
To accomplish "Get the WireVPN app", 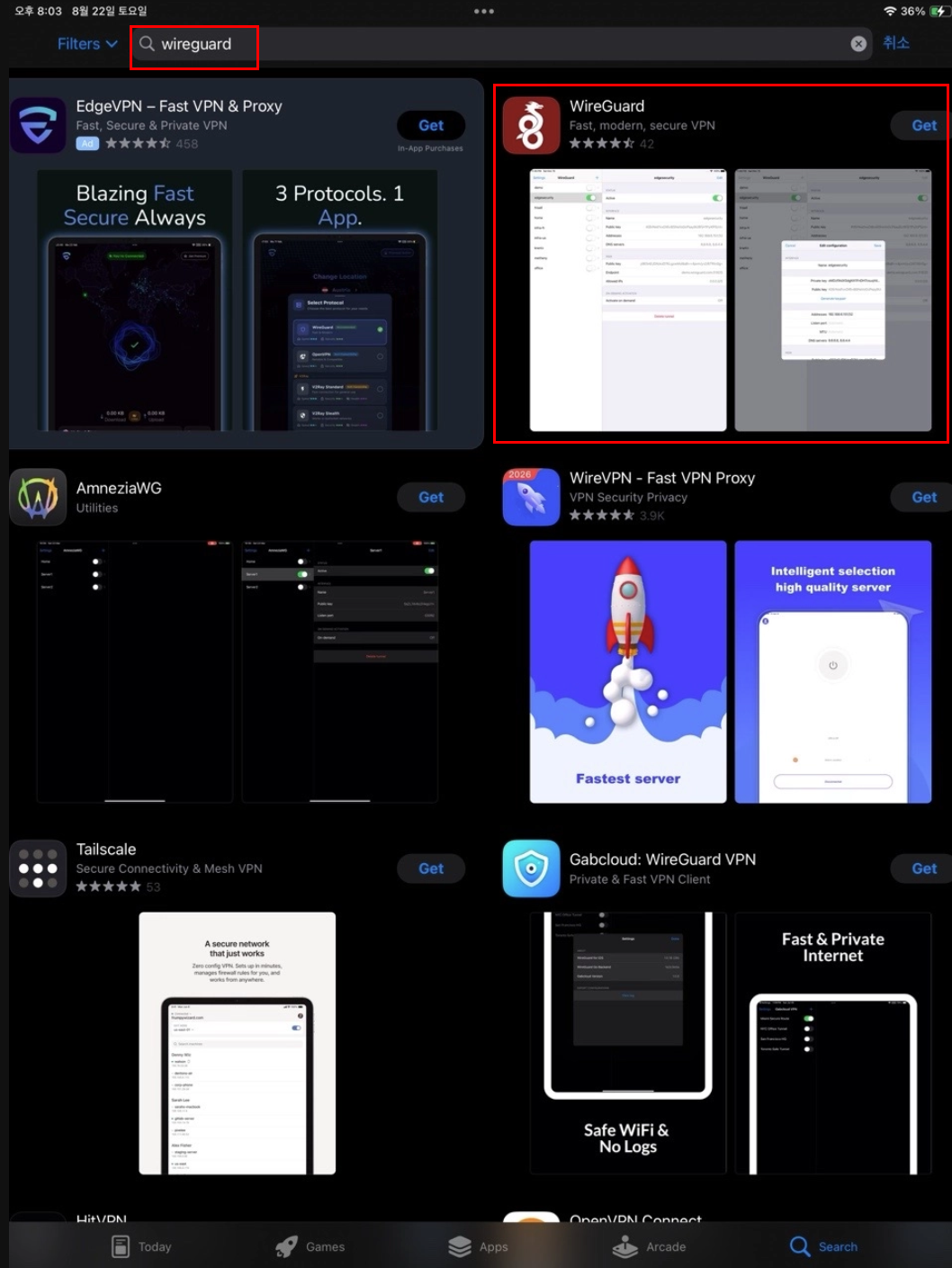I will tap(923, 497).
